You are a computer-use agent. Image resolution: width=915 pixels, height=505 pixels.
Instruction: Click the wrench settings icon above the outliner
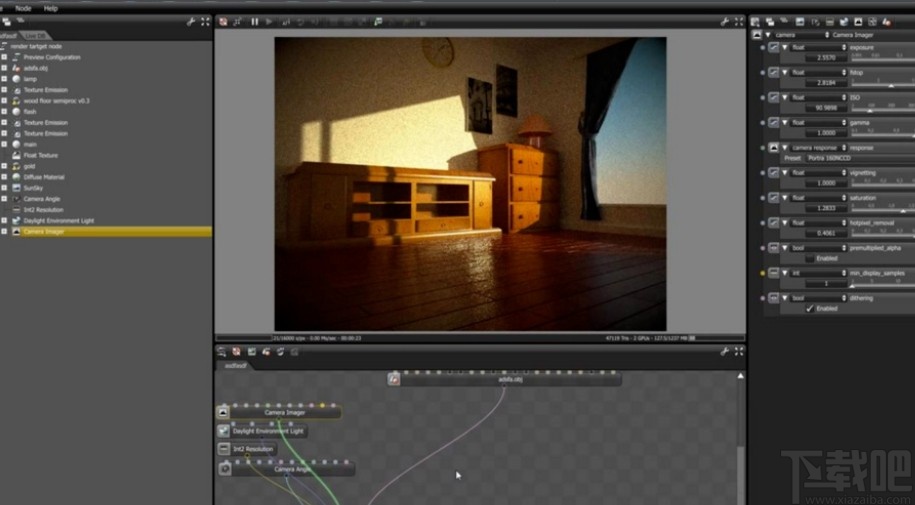pos(191,21)
